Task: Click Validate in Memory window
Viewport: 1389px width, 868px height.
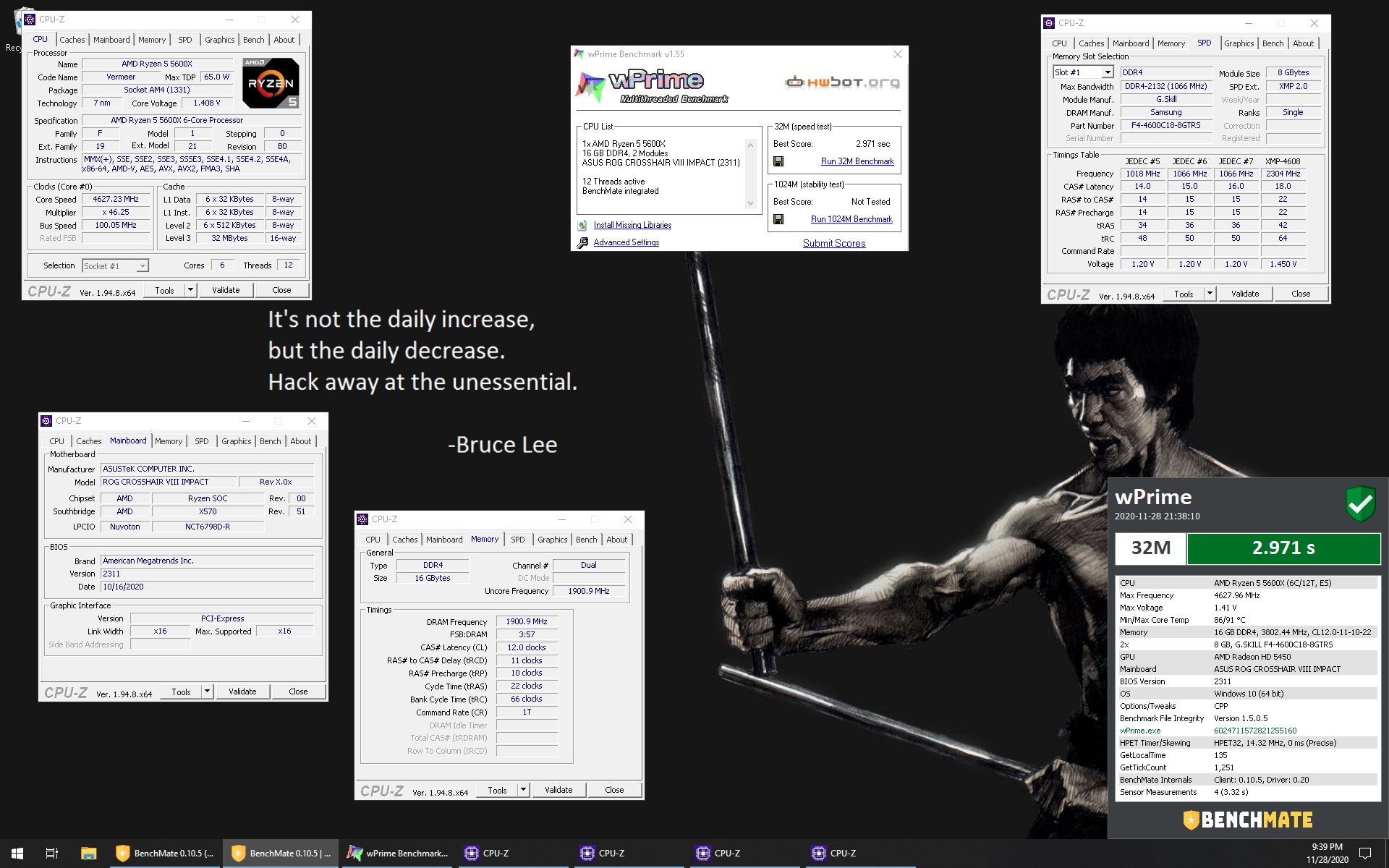Action: [558, 790]
